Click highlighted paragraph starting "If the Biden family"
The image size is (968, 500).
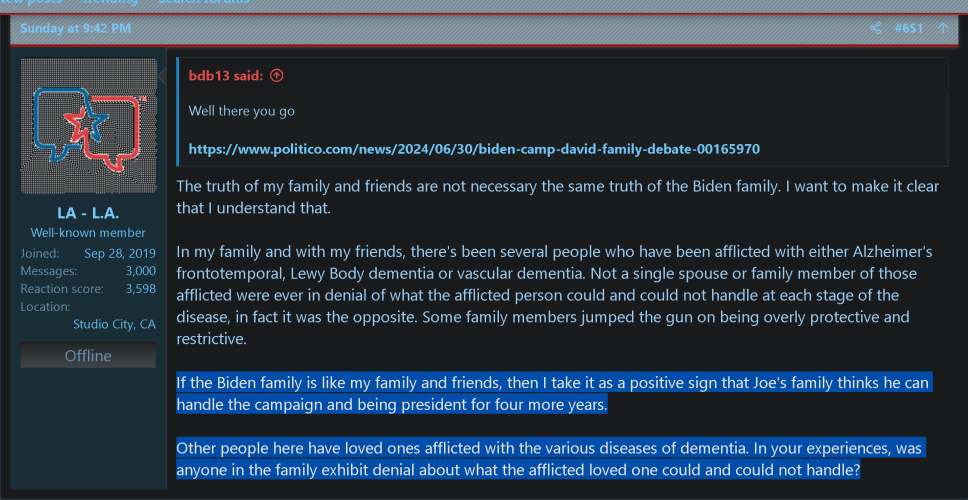554,393
